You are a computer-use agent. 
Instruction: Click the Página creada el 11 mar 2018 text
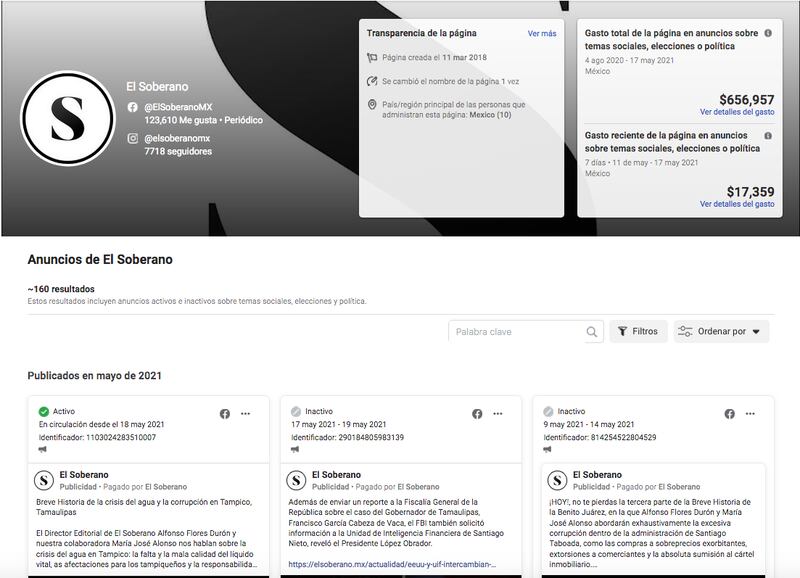click(434, 58)
